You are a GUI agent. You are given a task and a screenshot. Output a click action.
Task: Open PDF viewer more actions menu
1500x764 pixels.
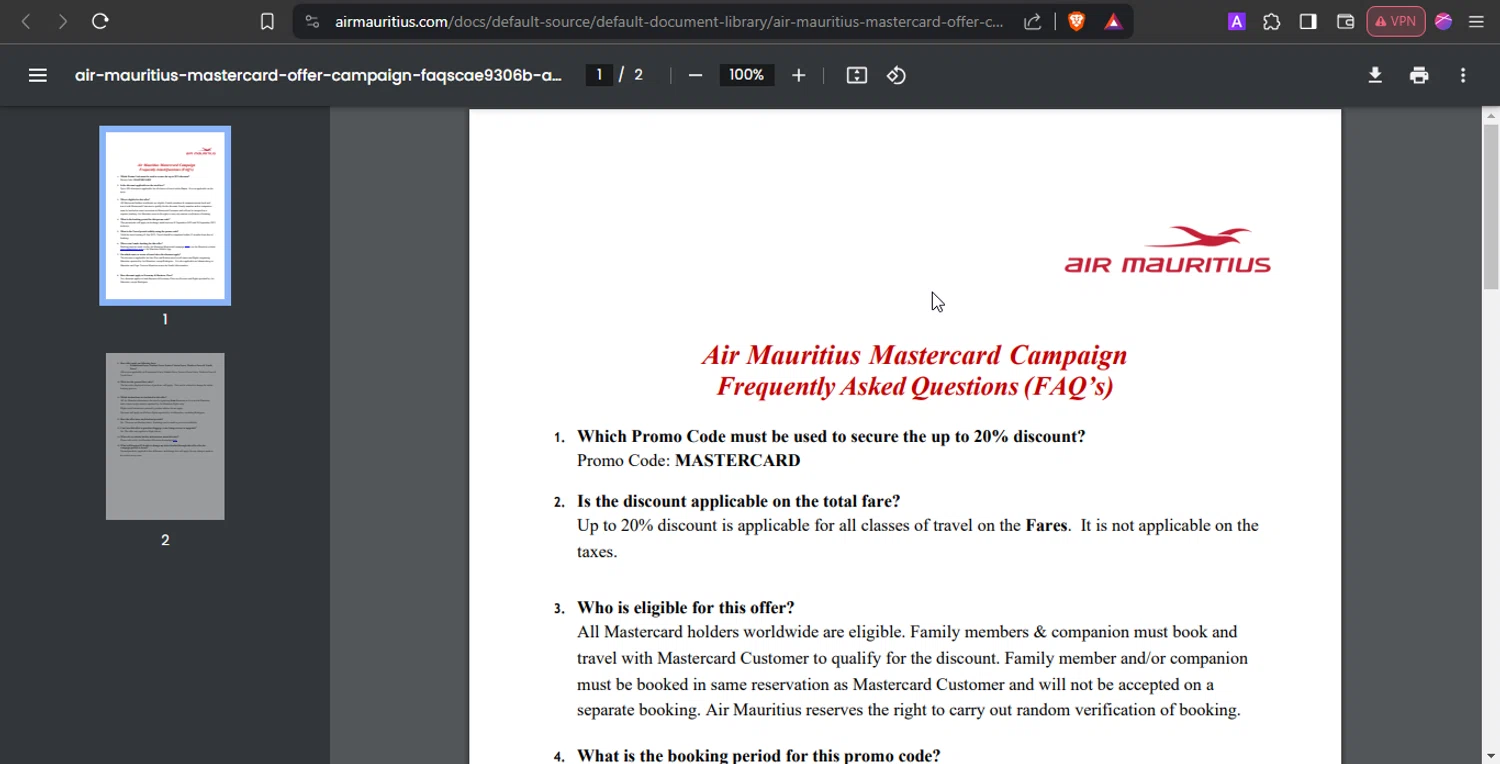click(1463, 75)
